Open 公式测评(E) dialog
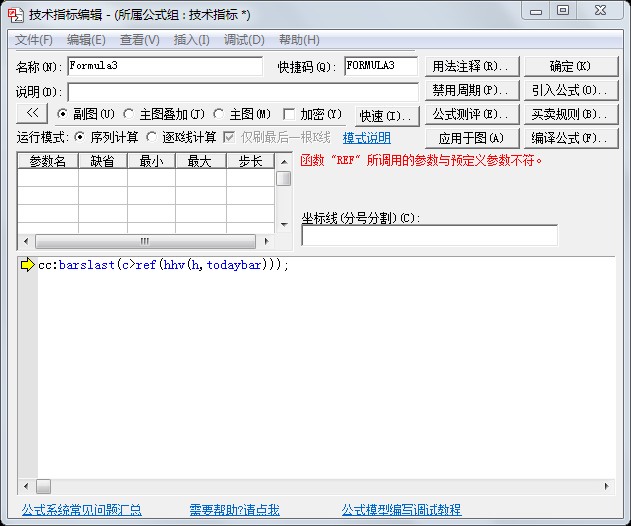Screen dimensions: 631x526 [x=472, y=114]
